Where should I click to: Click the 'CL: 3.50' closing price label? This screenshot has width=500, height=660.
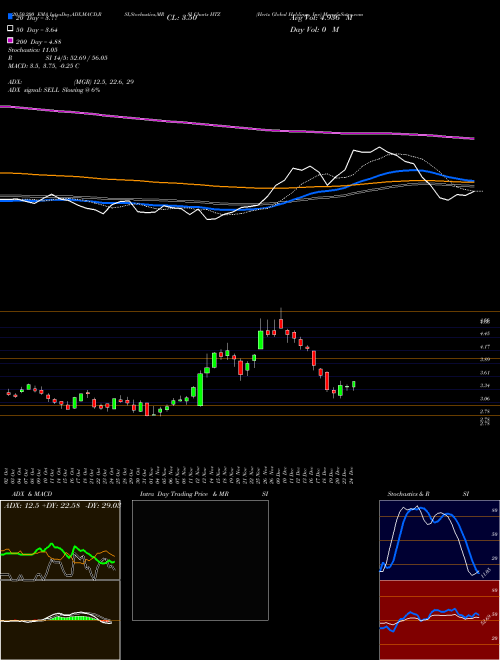(x=182, y=18)
